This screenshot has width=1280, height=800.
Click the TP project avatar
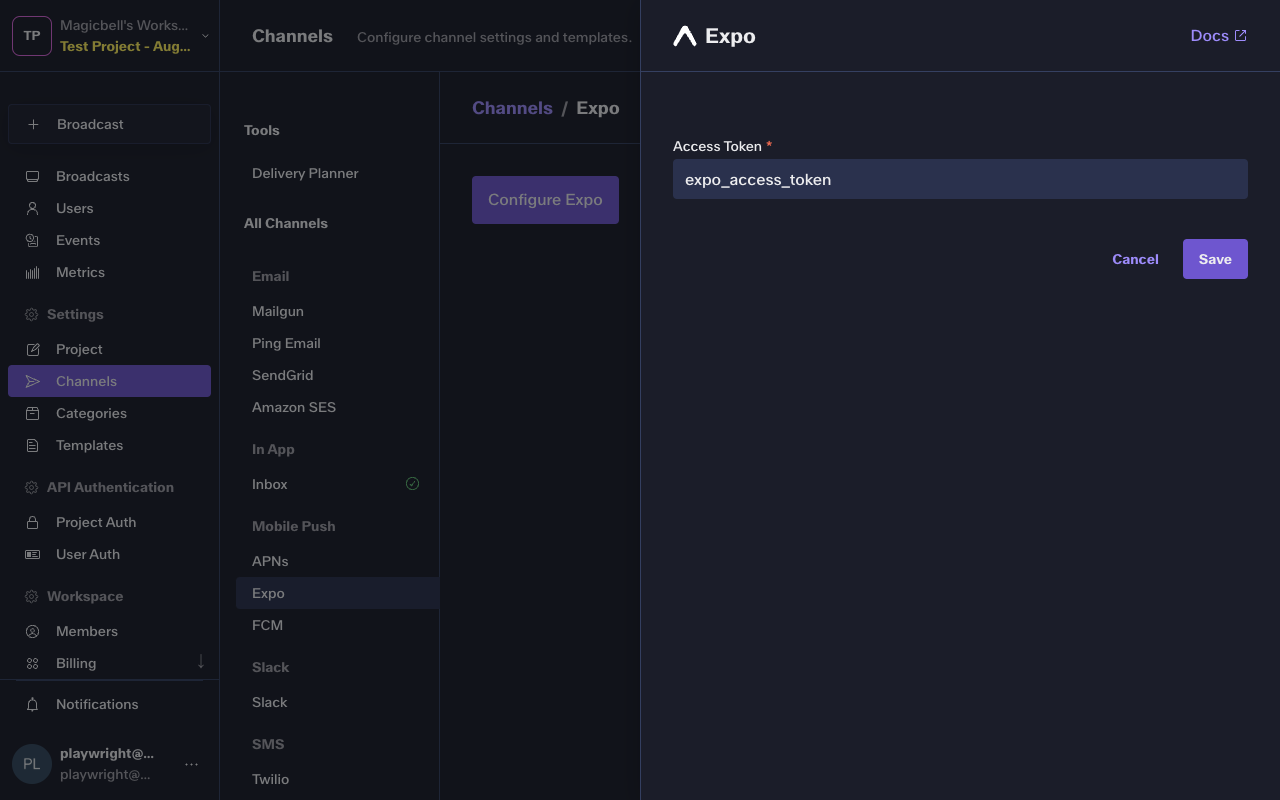point(32,36)
